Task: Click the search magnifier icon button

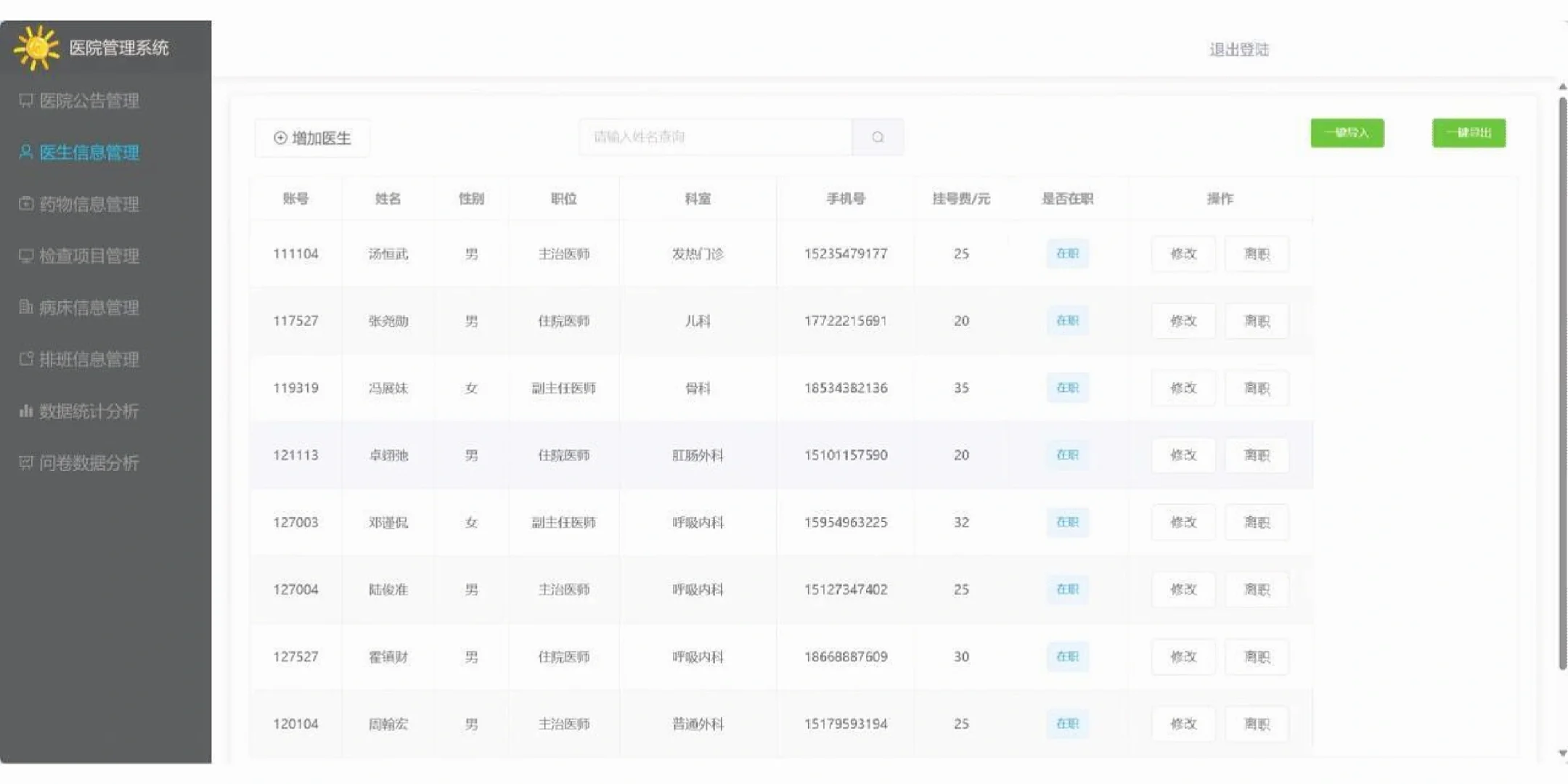Action: tap(878, 137)
